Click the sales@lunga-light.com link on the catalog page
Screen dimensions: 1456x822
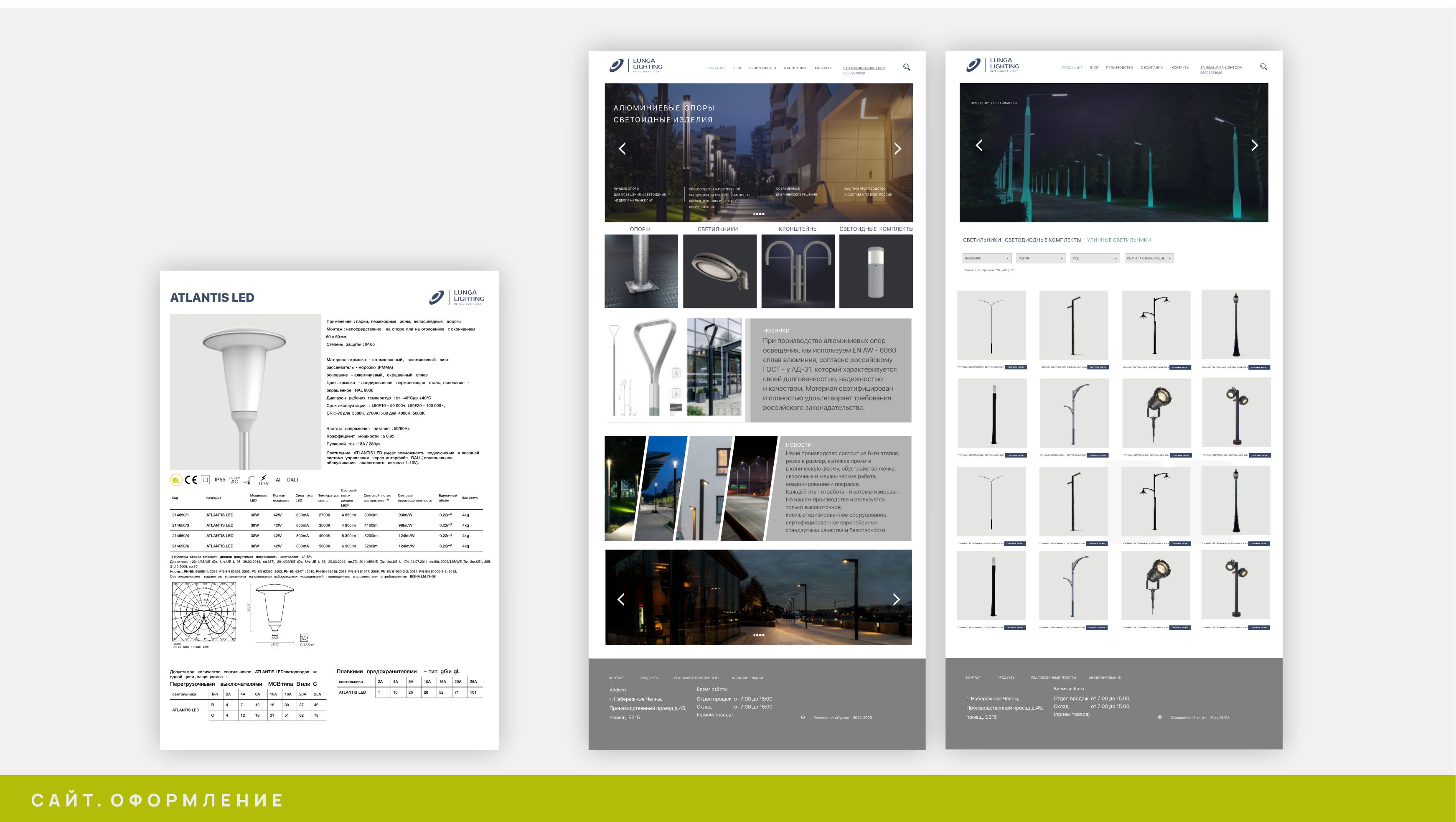click(x=1221, y=67)
